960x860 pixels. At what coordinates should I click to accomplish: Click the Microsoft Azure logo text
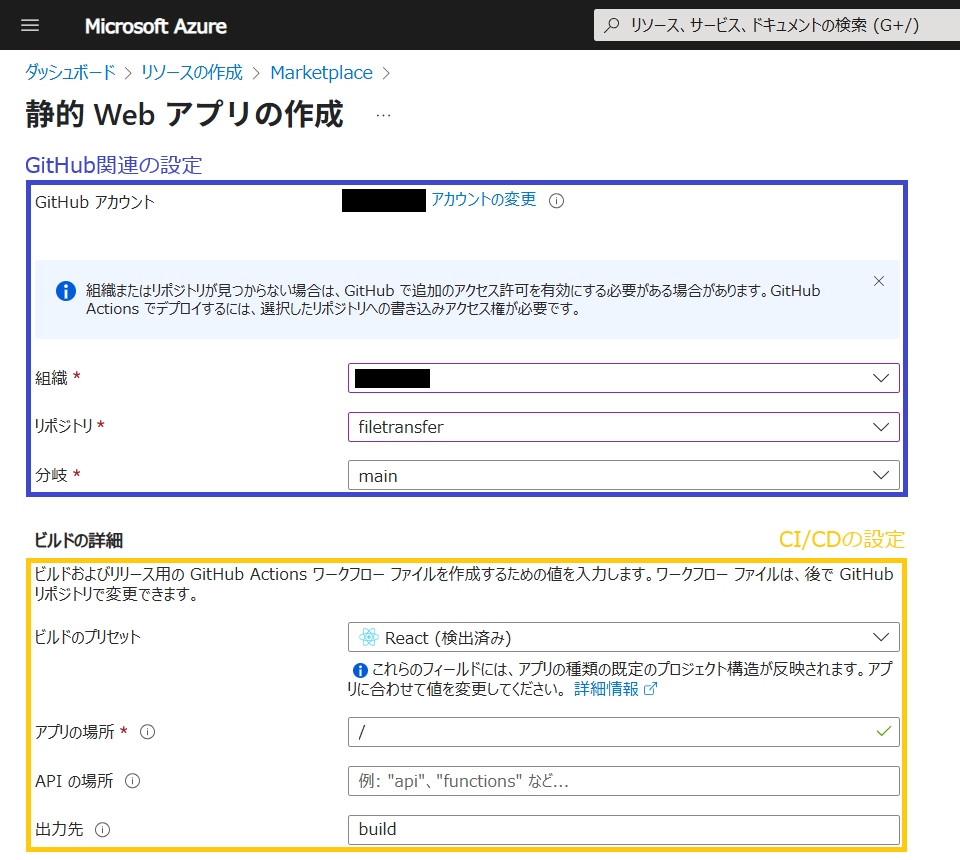156,26
